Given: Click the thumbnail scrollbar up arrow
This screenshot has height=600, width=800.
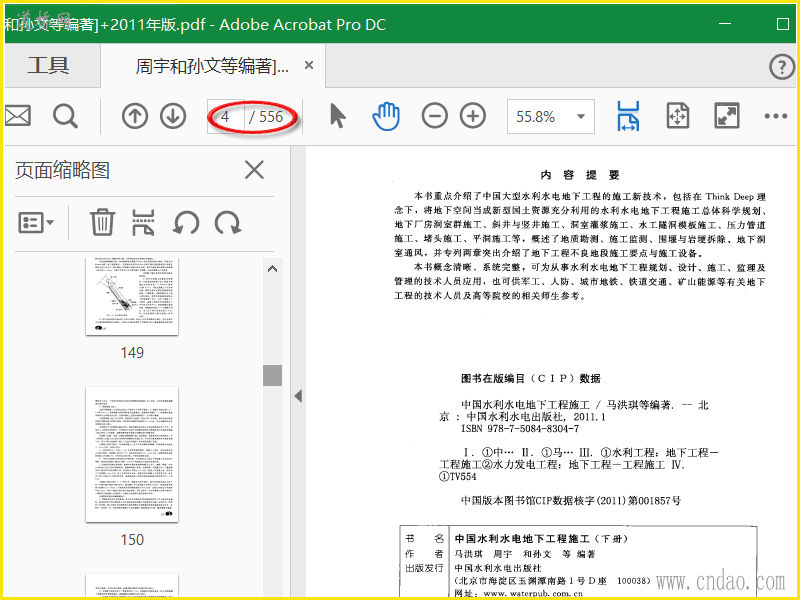Looking at the screenshot, I should coord(272,269).
